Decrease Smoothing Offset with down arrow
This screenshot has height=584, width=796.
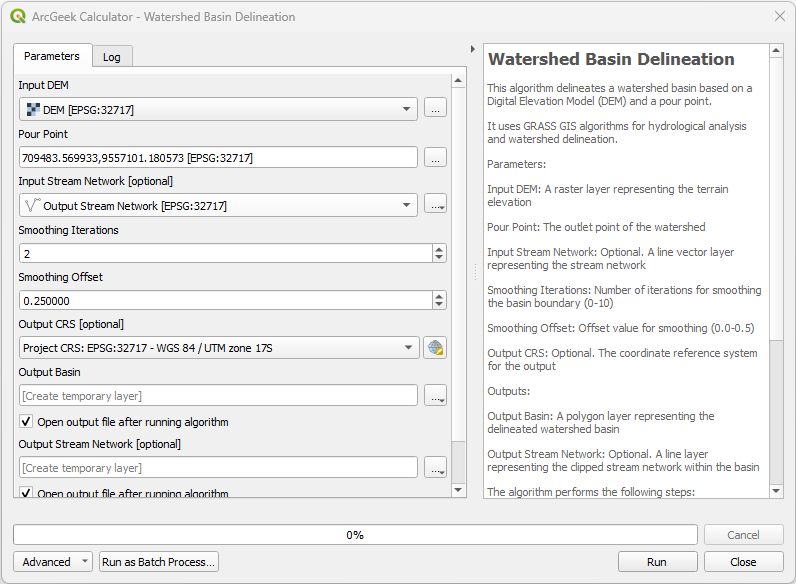[439, 305]
